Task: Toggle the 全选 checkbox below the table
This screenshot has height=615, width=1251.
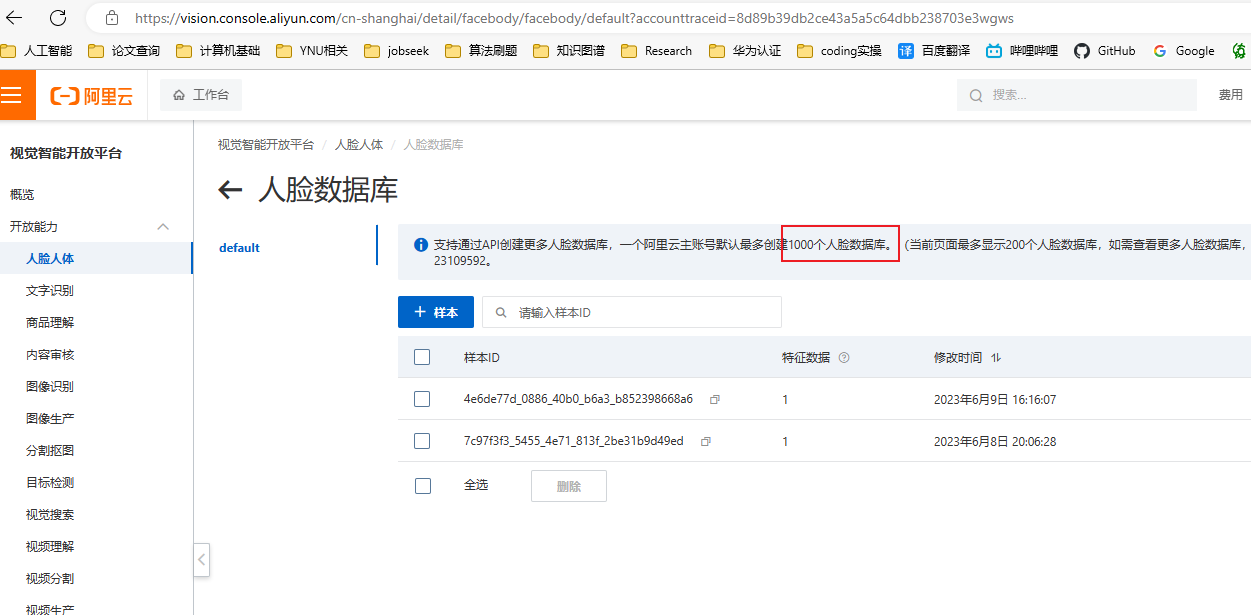Action: click(x=422, y=485)
